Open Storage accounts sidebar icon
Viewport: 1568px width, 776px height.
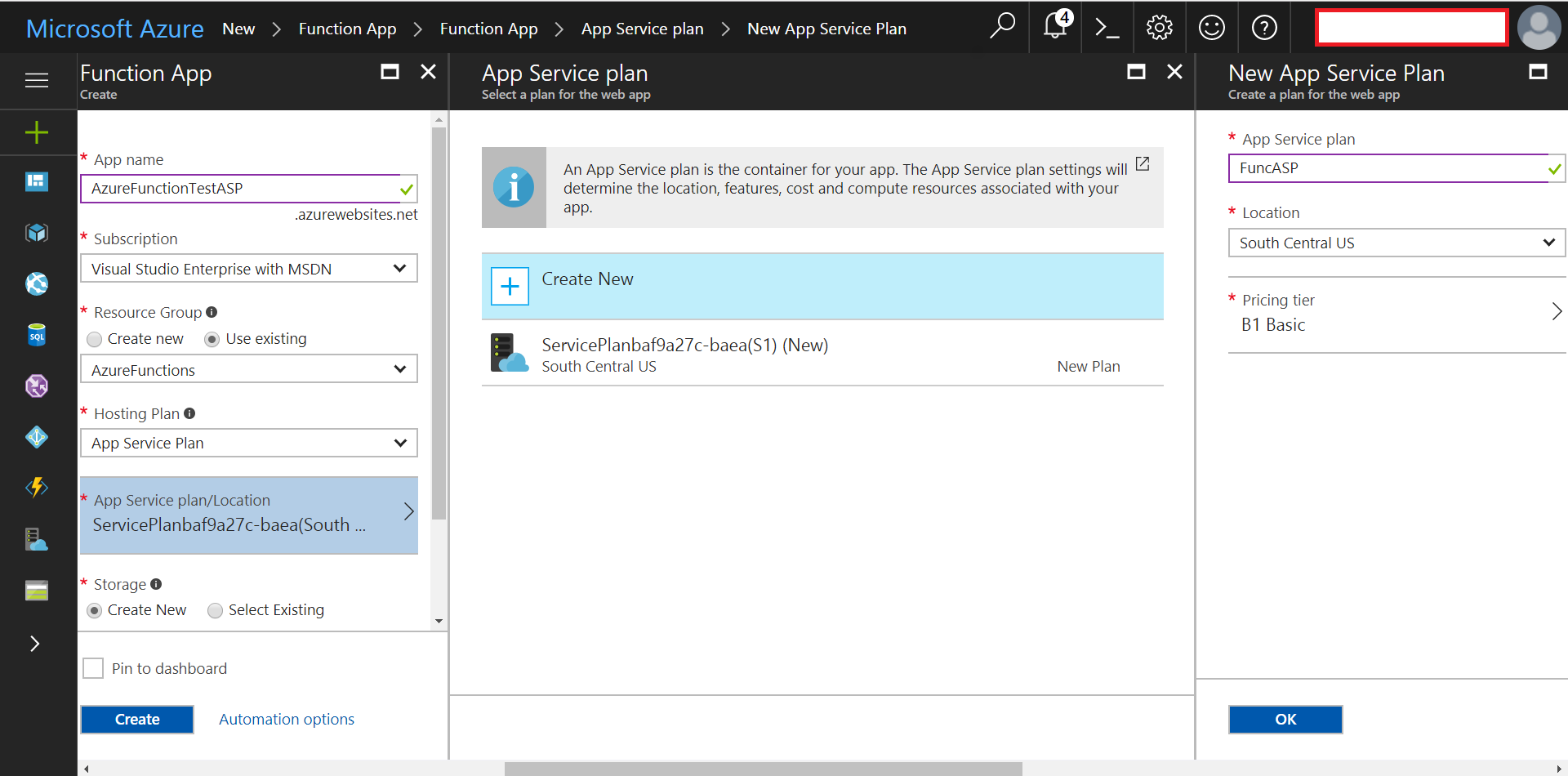pos(37,591)
